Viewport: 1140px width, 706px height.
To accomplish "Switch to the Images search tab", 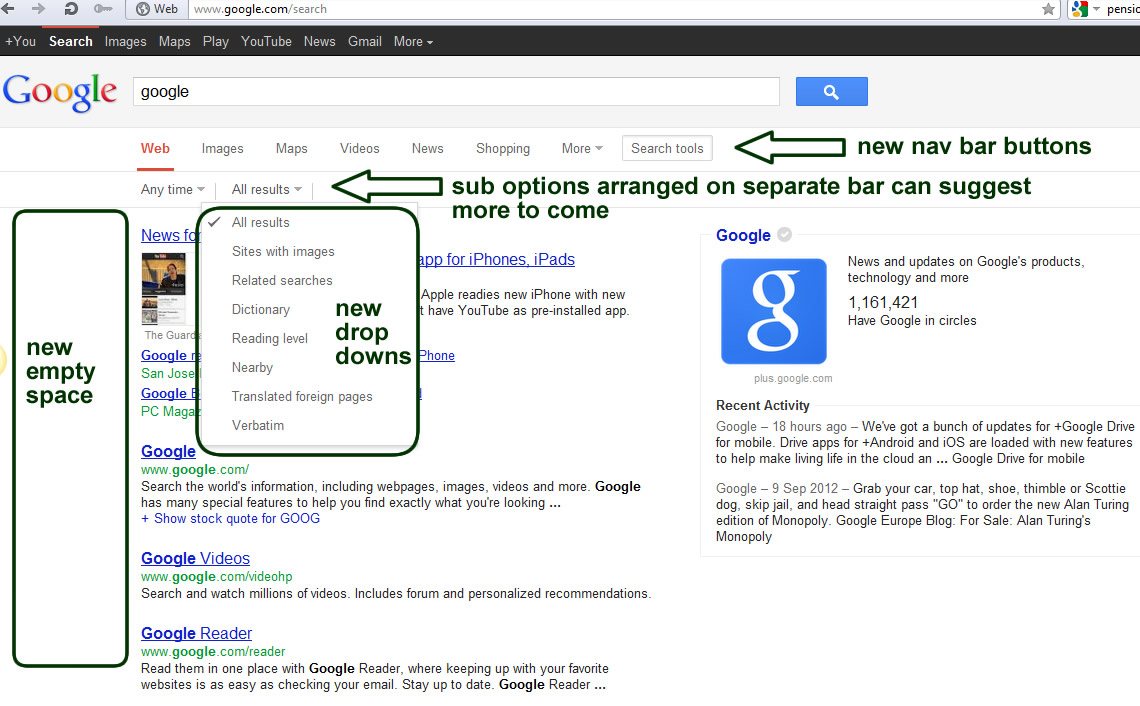I will [x=222, y=148].
